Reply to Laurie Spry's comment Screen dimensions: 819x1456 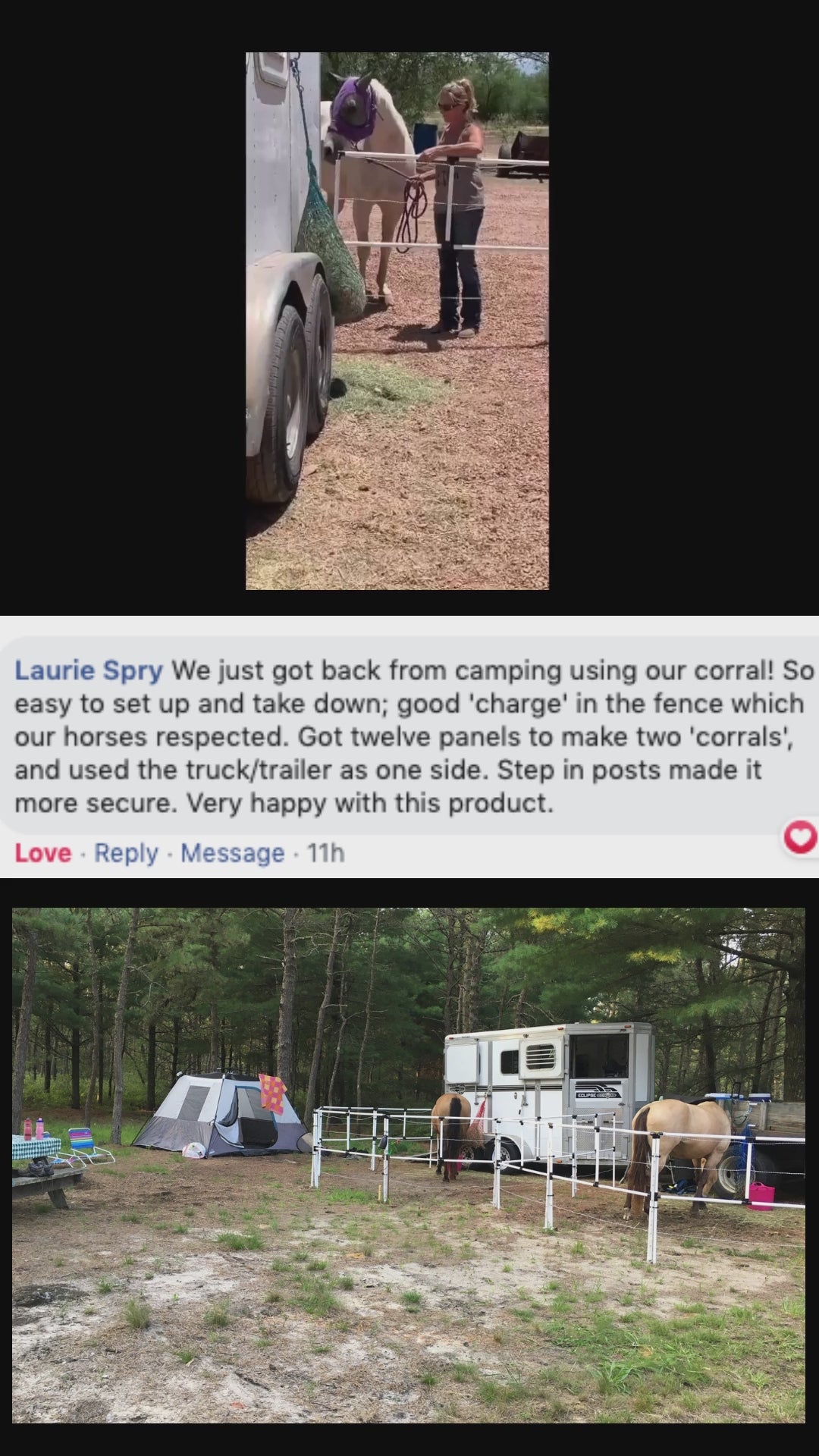pyautogui.click(x=126, y=853)
